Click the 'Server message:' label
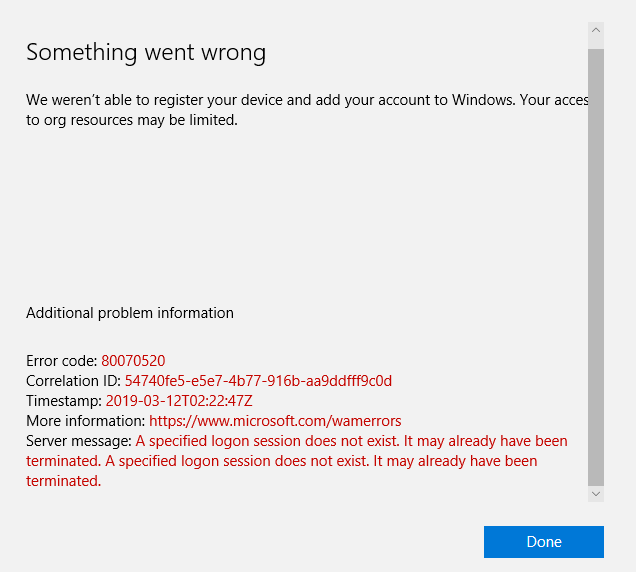This screenshot has width=636, height=572. click(79, 441)
